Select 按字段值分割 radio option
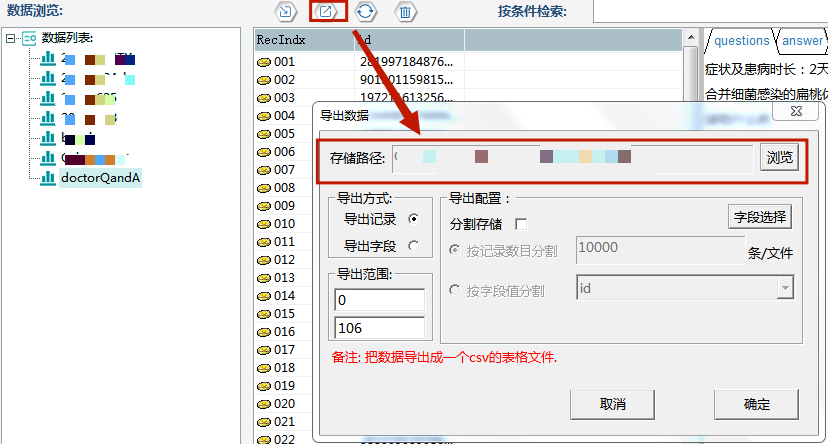The width and height of the screenshot is (828, 444). (454, 290)
